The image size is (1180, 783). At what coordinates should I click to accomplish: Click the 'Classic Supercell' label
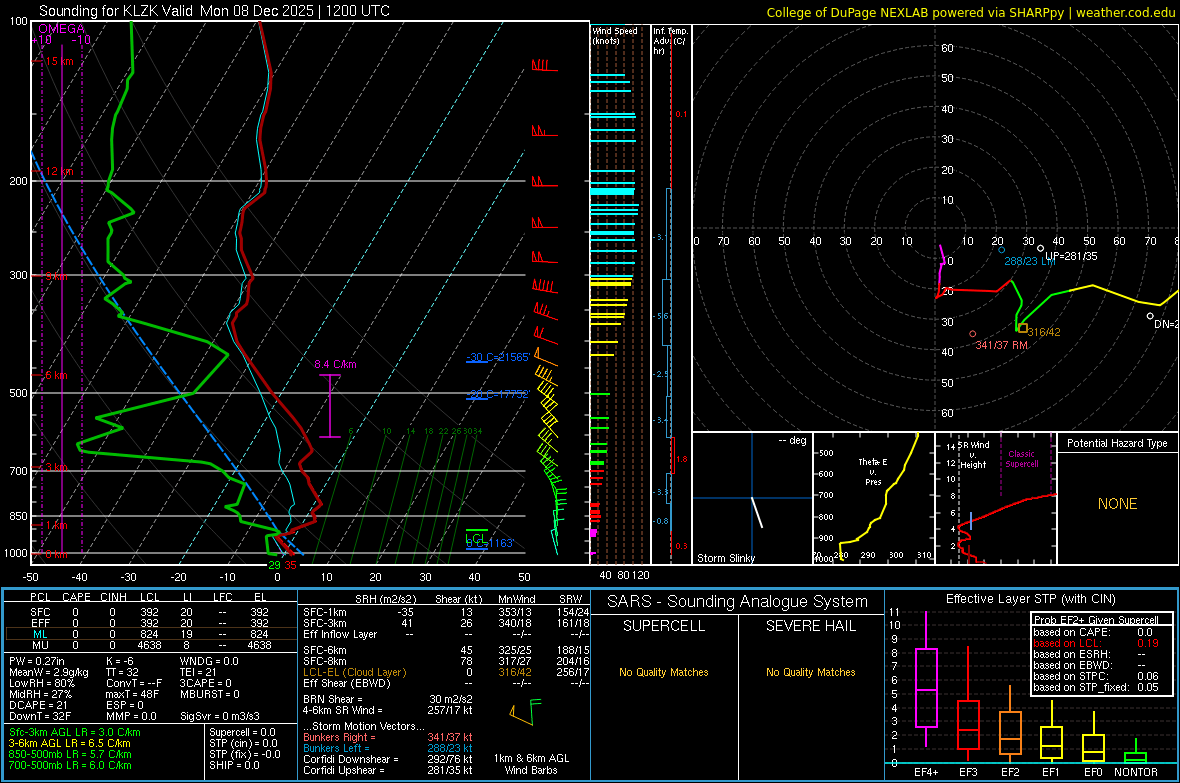click(x=1021, y=459)
